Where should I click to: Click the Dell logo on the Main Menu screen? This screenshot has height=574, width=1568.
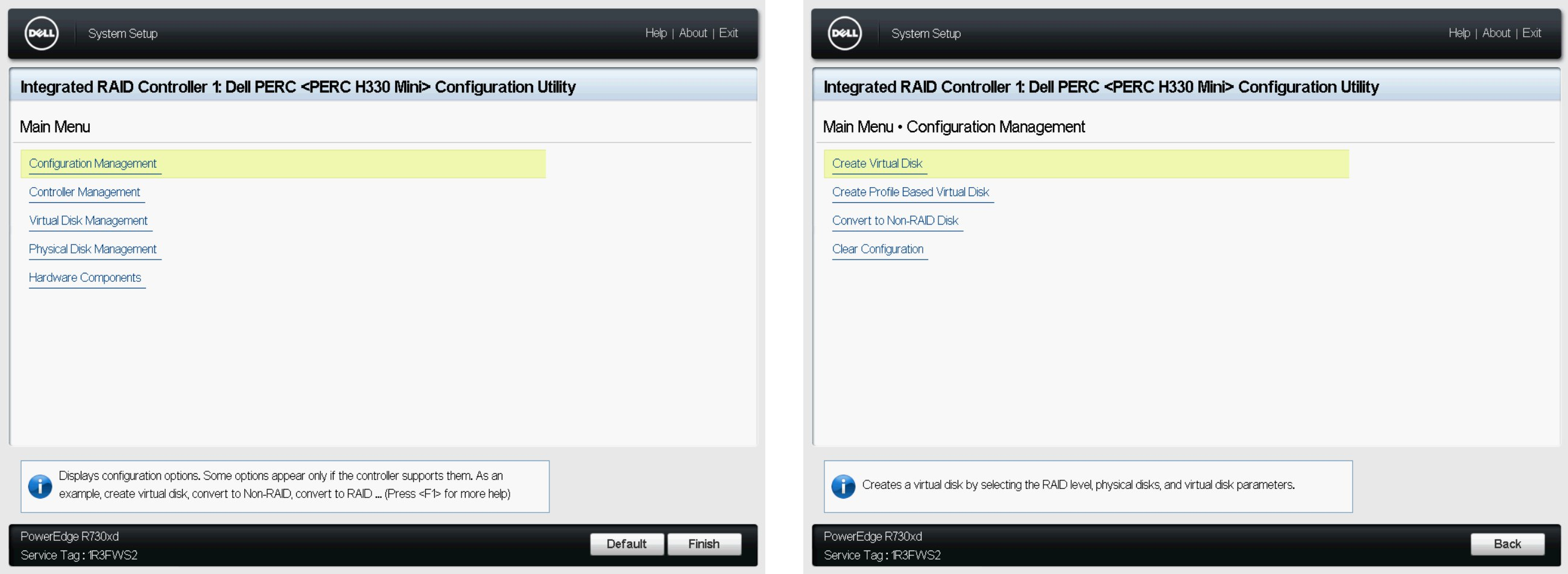[42, 34]
